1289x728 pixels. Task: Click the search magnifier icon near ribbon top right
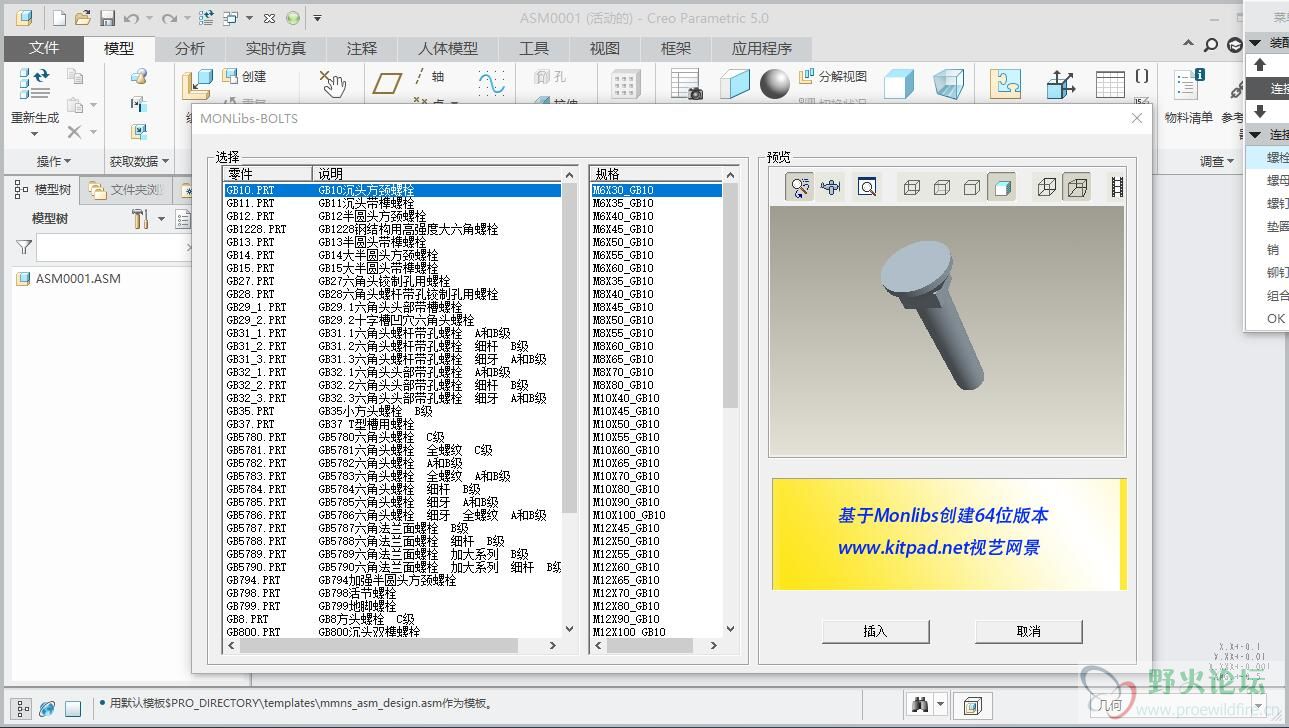tap(1211, 45)
